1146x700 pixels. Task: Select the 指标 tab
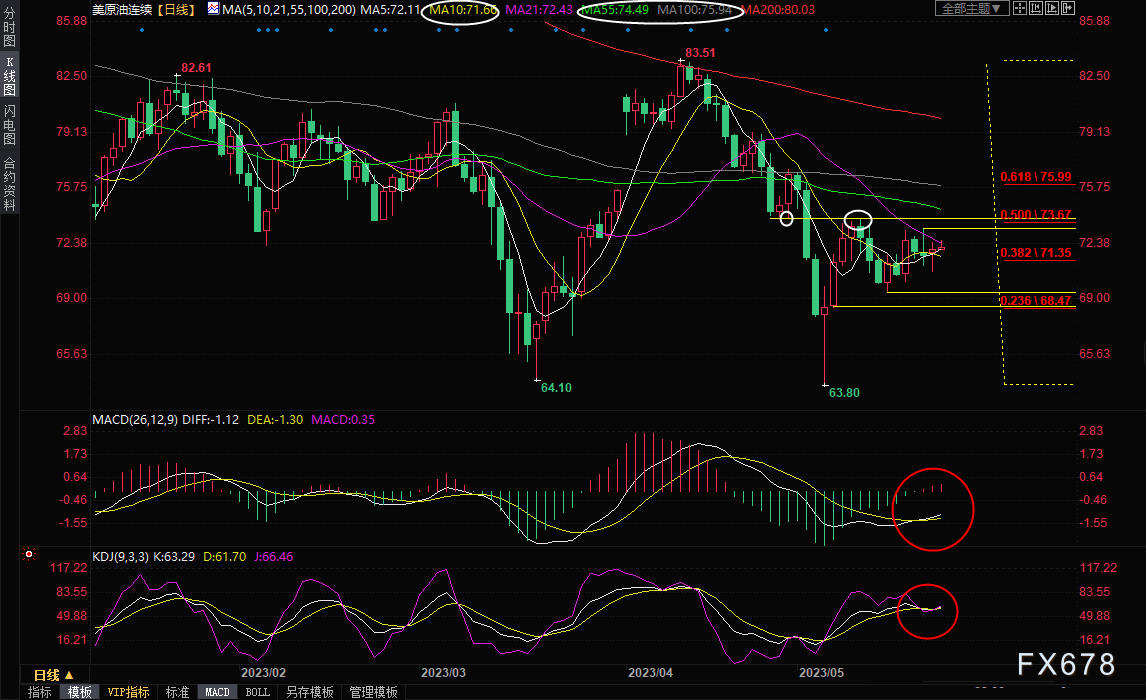tap(39, 692)
